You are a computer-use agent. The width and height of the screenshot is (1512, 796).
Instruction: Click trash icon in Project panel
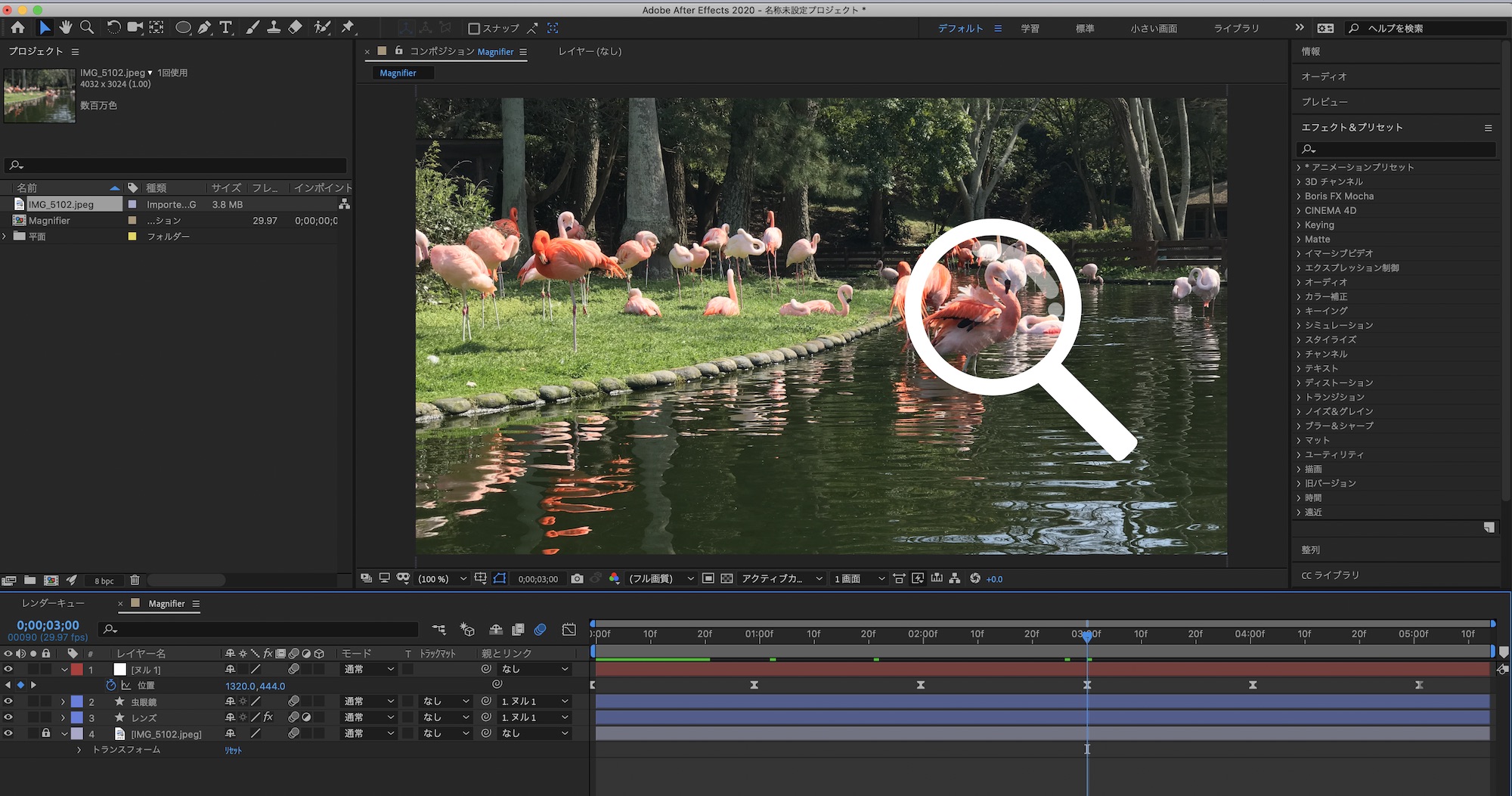(x=135, y=581)
